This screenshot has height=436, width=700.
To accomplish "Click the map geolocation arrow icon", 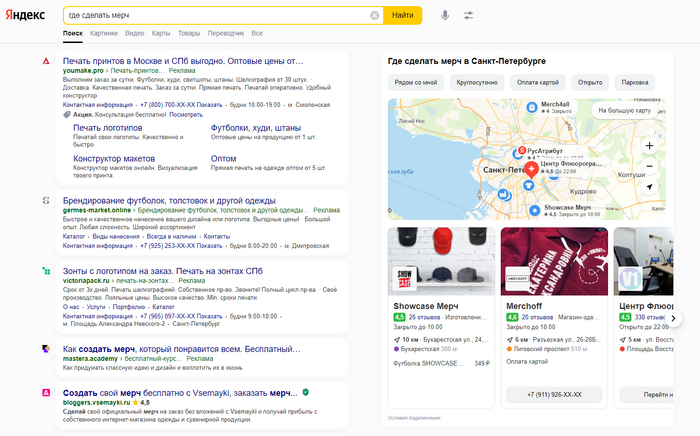I will pyautogui.click(x=649, y=187).
